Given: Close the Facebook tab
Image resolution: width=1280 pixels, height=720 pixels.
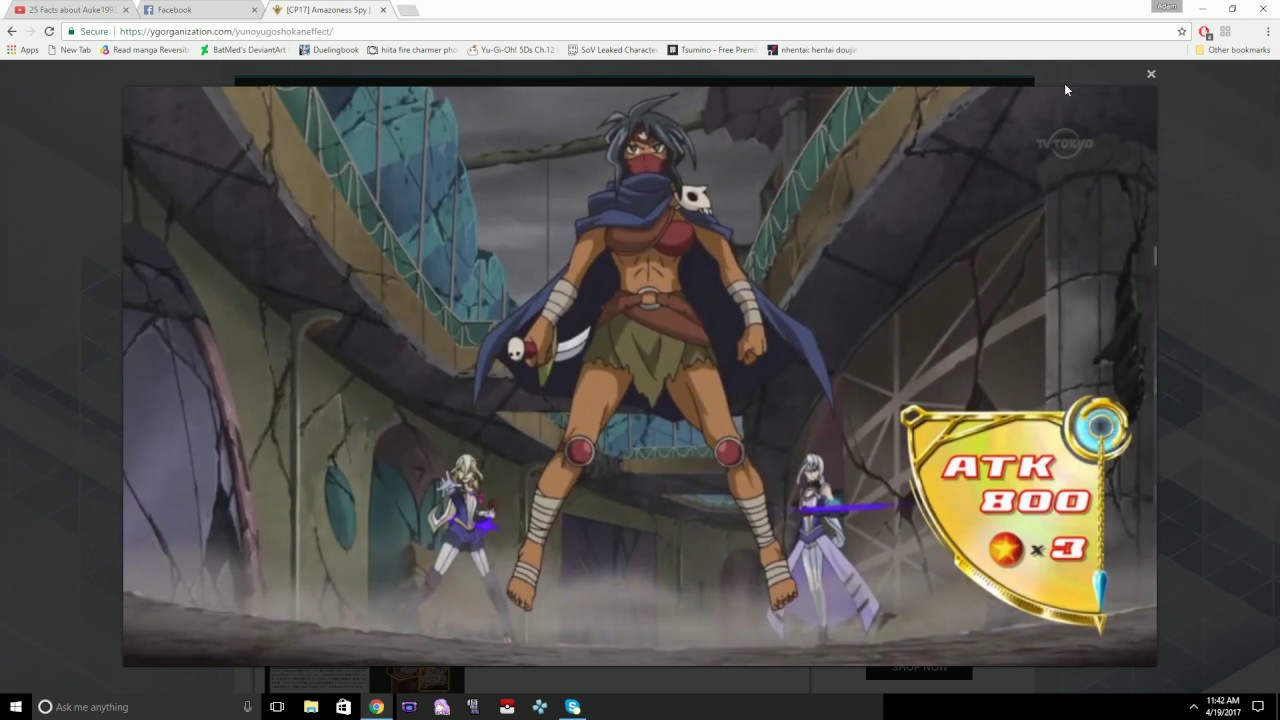Looking at the screenshot, I should click(x=254, y=10).
